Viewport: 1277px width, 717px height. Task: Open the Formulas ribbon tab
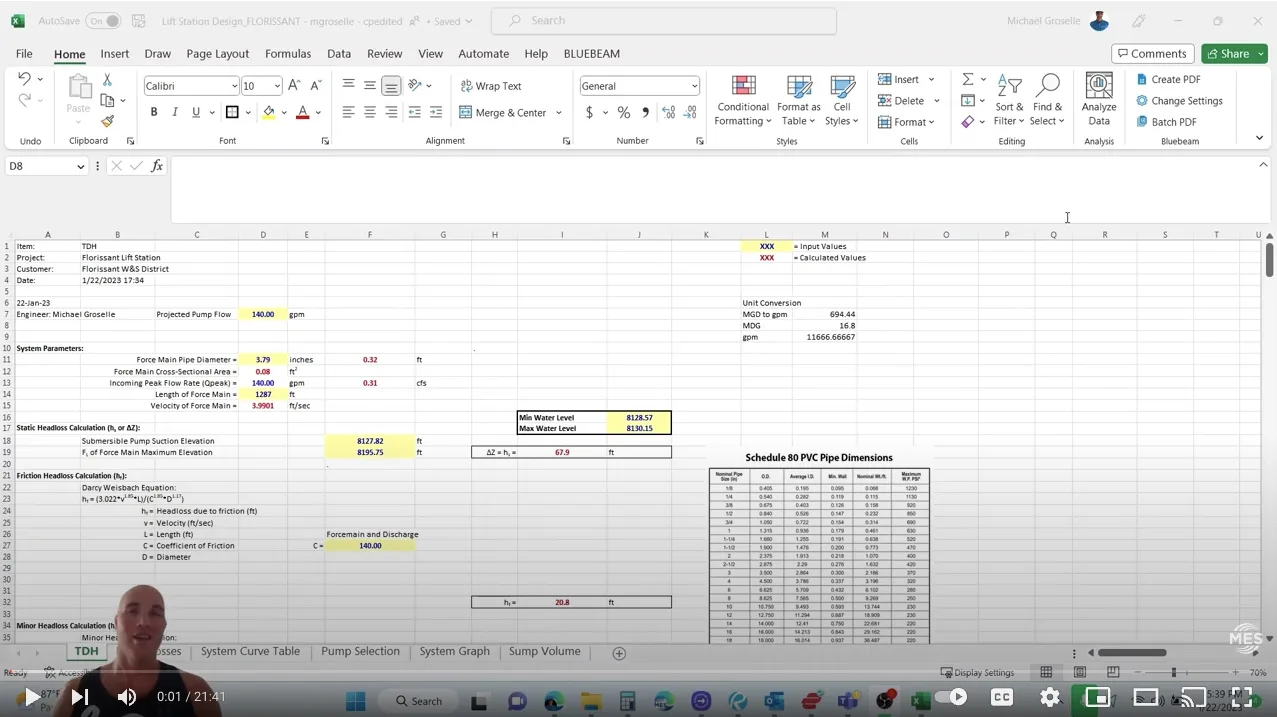(x=288, y=54)
